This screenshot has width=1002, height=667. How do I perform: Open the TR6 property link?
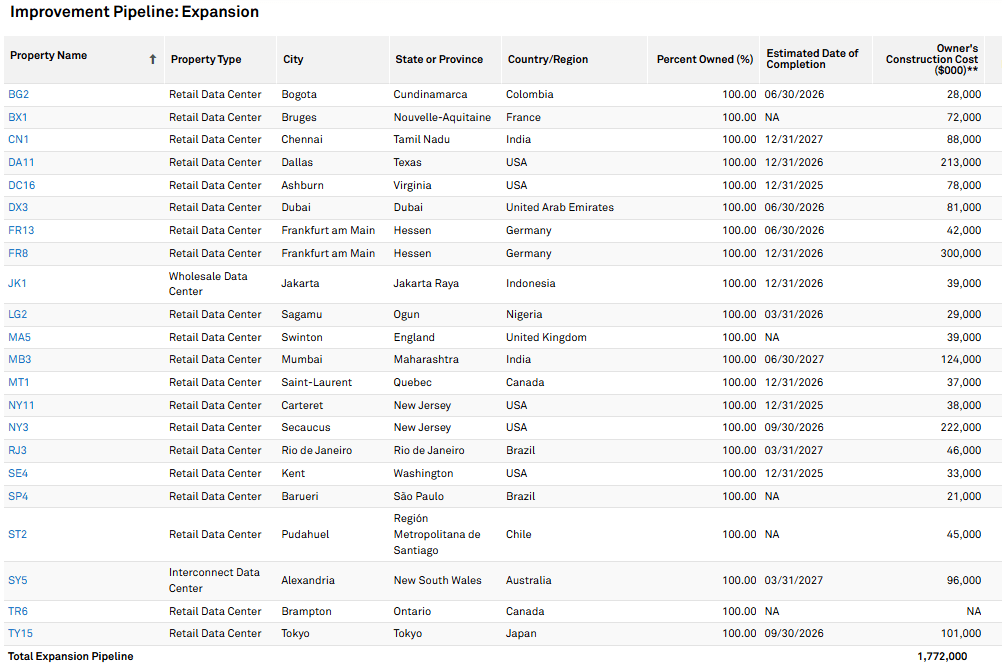18,611
